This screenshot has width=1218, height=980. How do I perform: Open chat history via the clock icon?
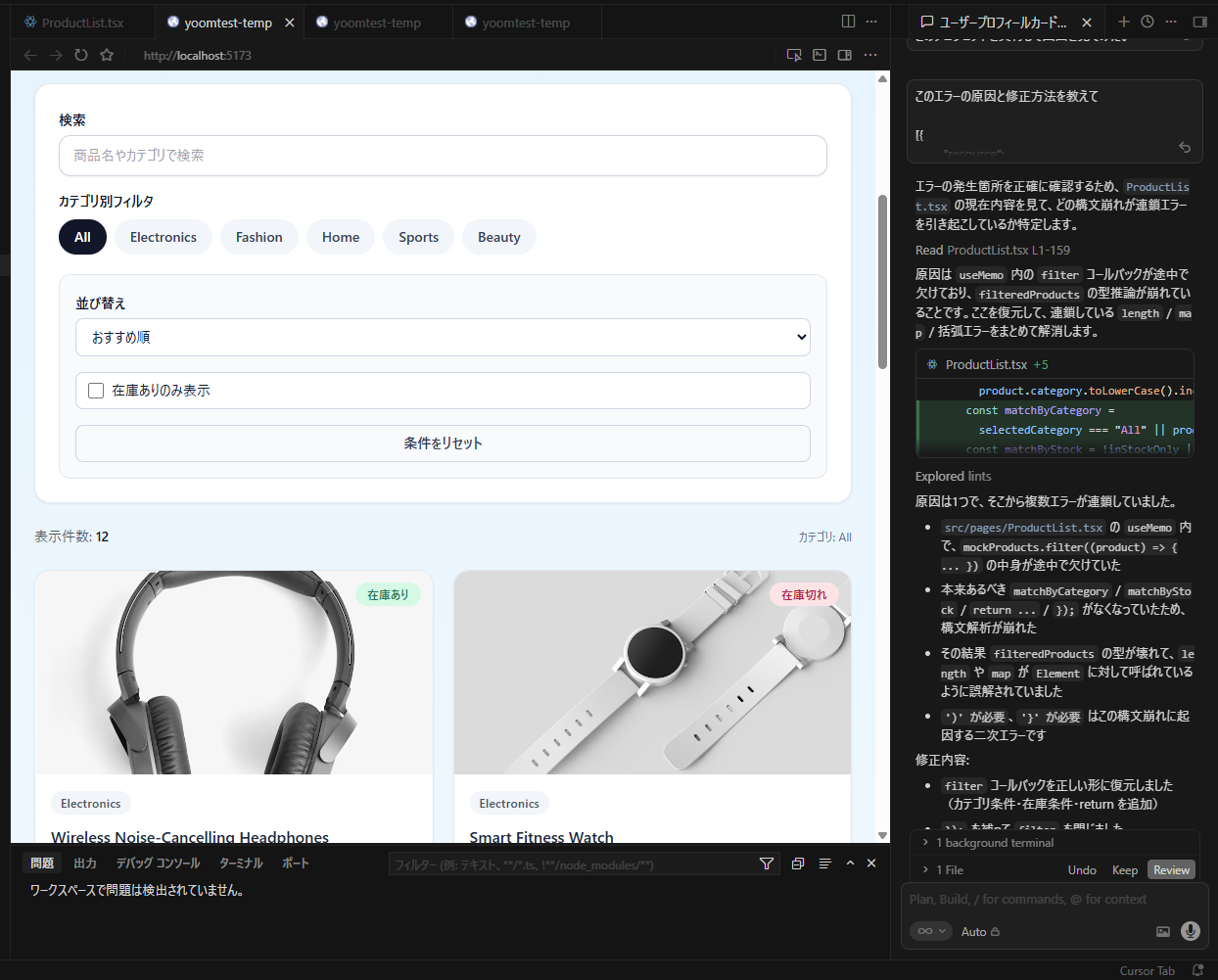tap(1148, 22)
